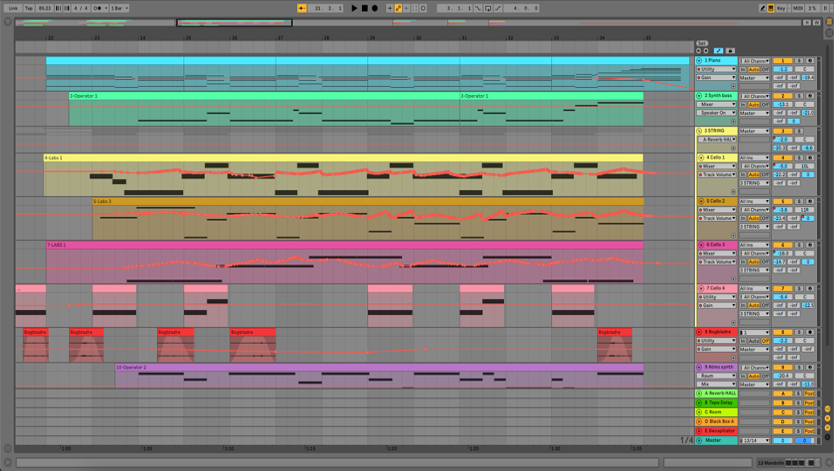Arm the Arrangement Record button
The width and height of the screenshot is (834, 471).
point(374,8)
